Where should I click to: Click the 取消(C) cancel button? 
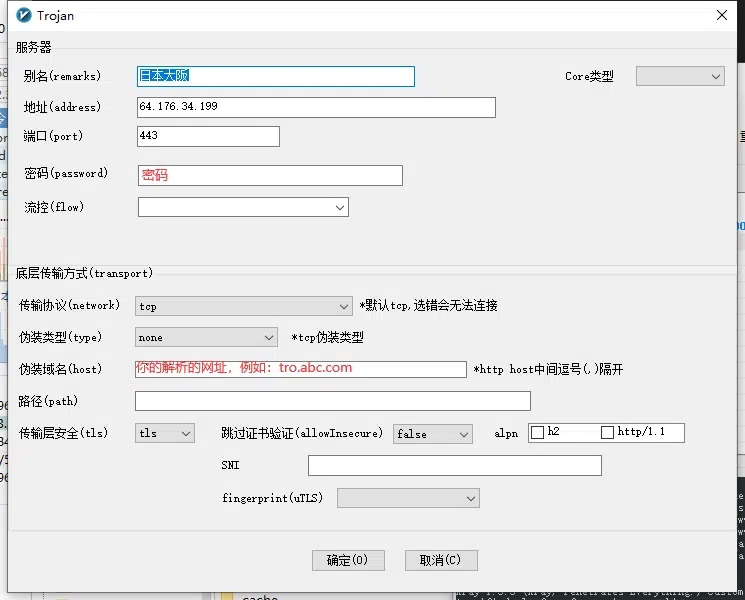(441, 560)
